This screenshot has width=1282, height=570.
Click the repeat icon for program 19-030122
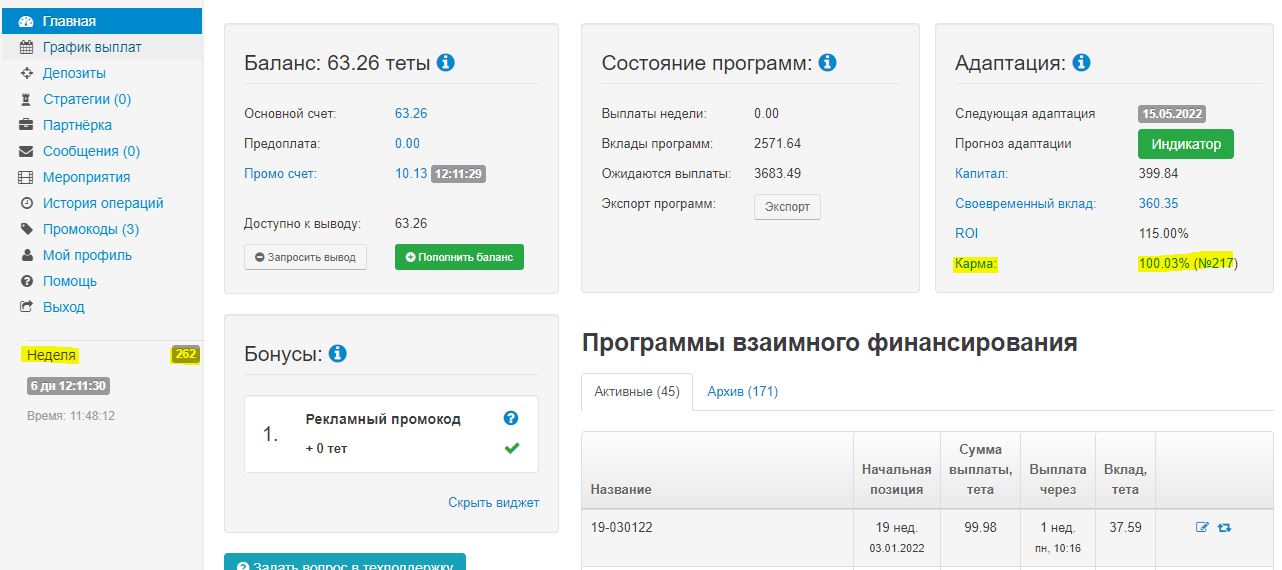tap(1224, 527)
